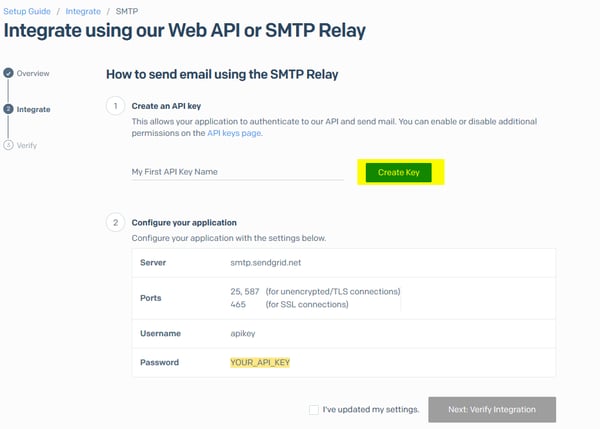Click the highlighted YOUR_API_KEY password value

[x=260, y=362]
